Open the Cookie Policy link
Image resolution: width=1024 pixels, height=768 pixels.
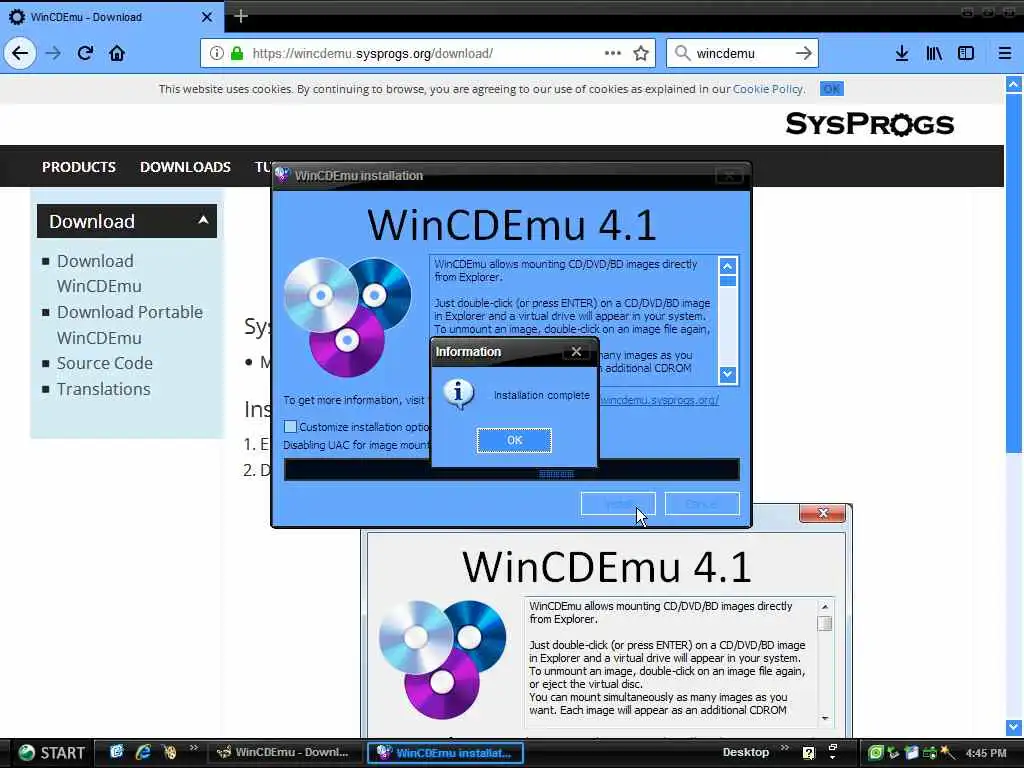(x=767, y=89)
